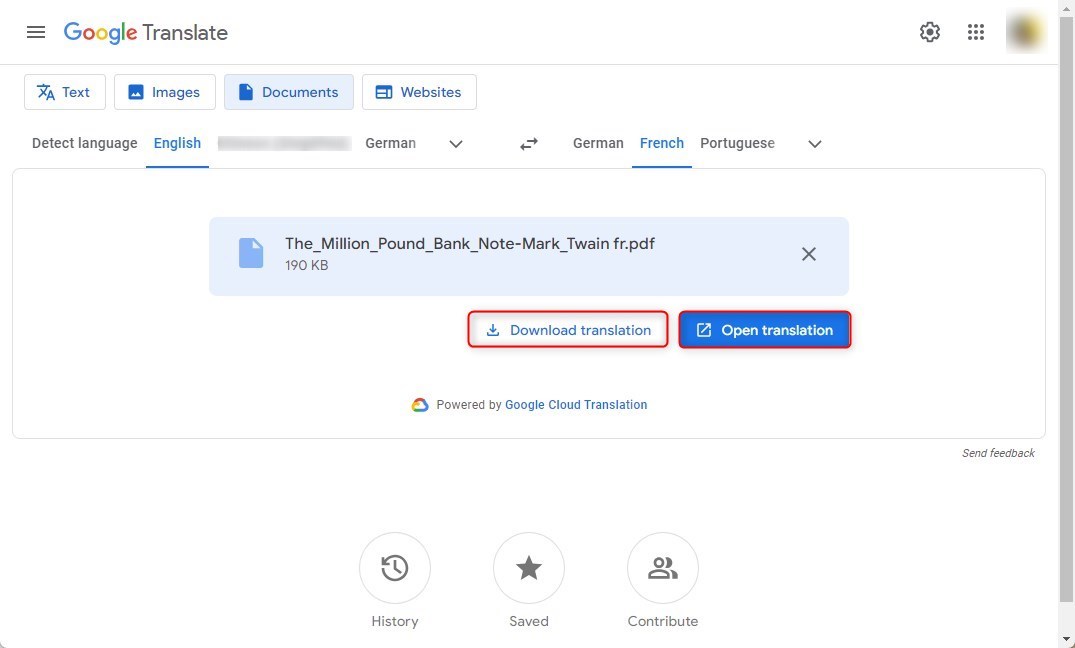Open the Google apps grid

[x=976, y=32]
